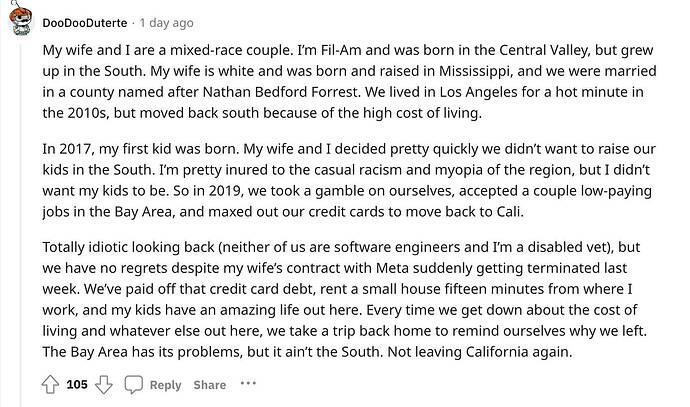The width and height of the screenshot is (690, 407).
Task: Share this comment
Action: pyautogui.click(x=209, y=385)
